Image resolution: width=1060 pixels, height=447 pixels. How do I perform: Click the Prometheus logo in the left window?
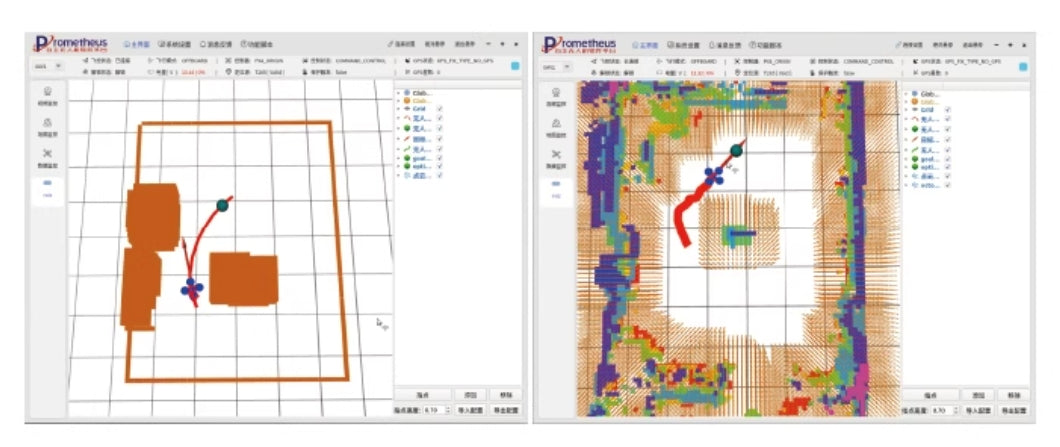click(x=70, y=44)
